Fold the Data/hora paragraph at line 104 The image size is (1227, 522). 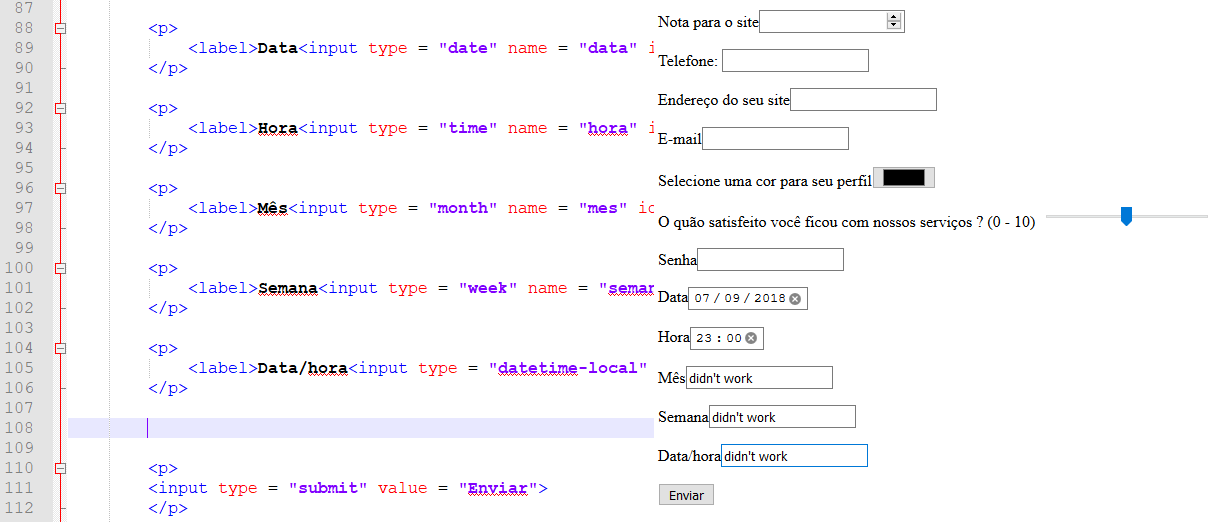click(60, 349)
